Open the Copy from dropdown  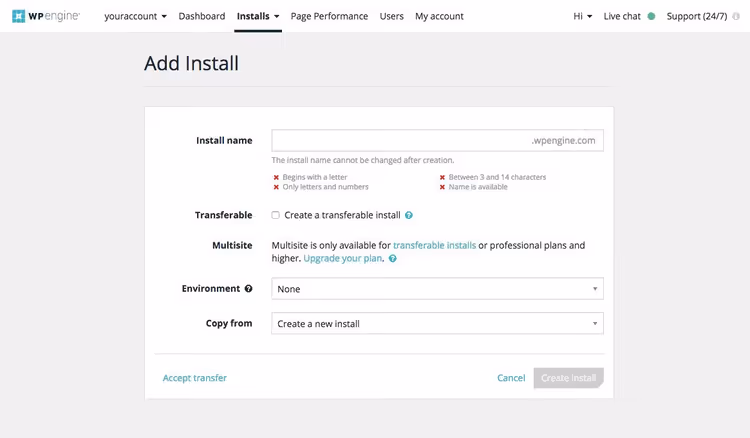[x=437, y=324]
